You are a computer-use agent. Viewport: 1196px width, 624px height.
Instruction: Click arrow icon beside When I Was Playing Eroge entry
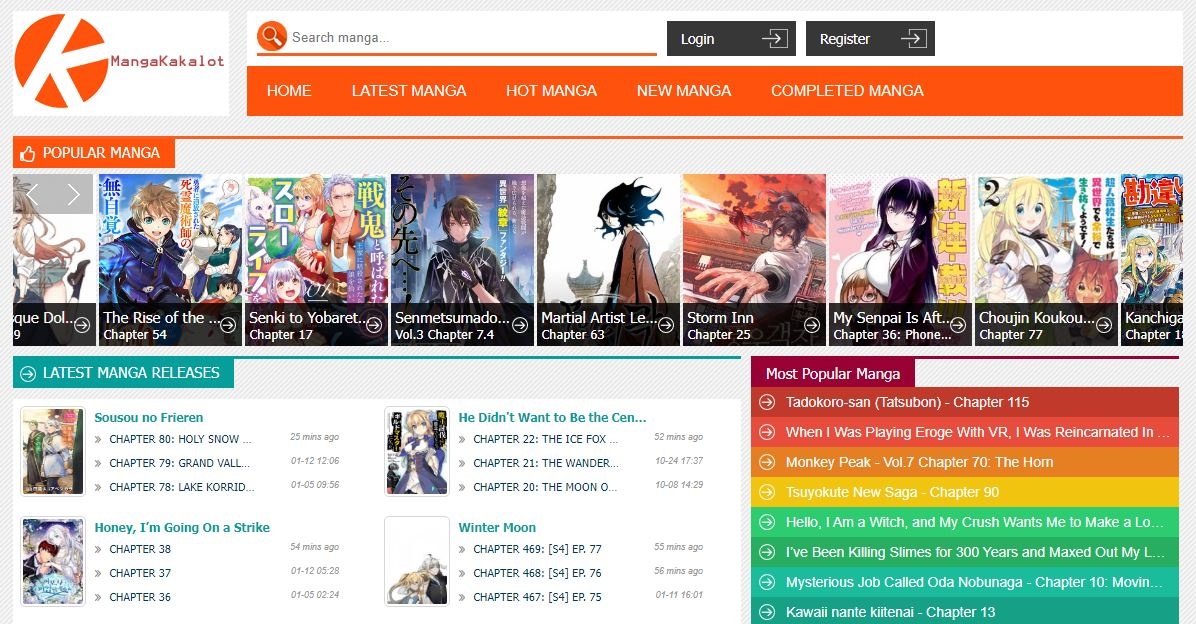pyautogui.click(x=767, y=433)
